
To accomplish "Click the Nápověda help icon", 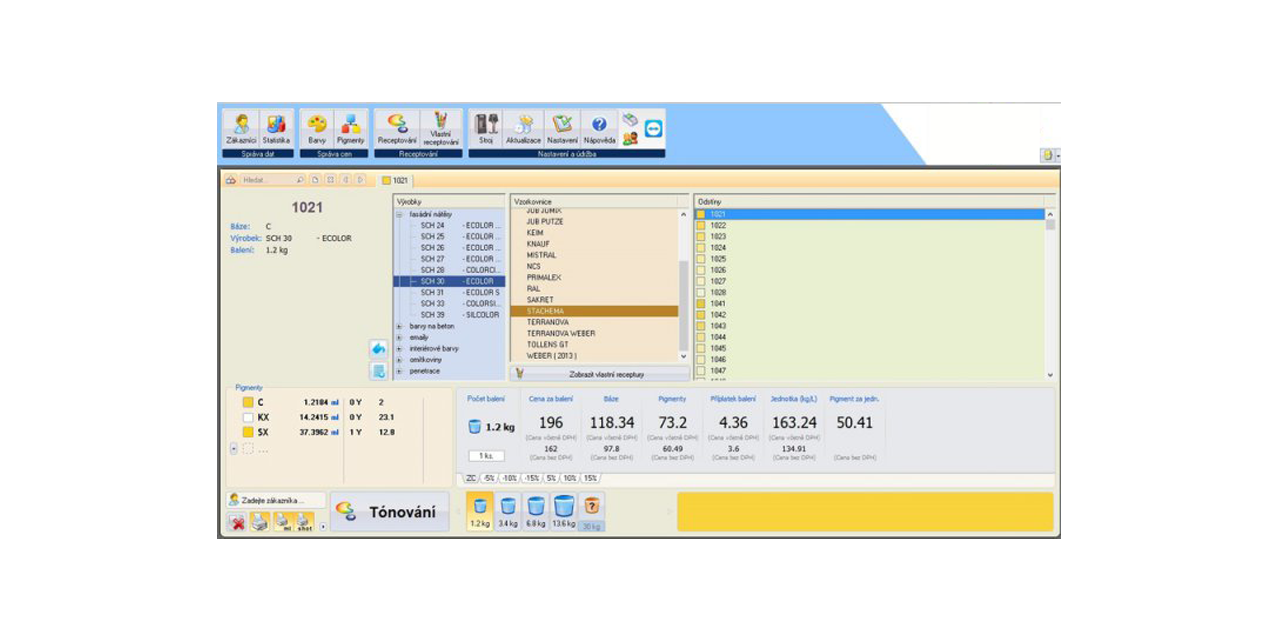I will [x=599, y=125].
